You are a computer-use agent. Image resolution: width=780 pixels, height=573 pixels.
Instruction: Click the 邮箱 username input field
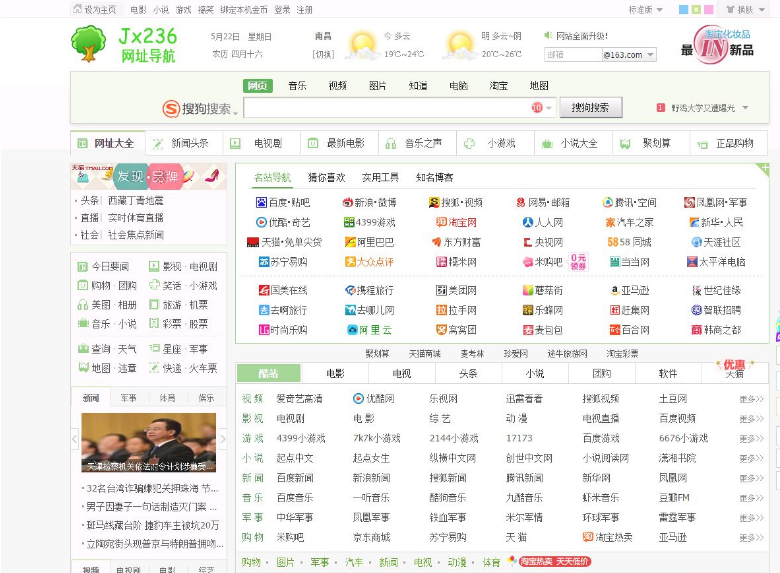tap(573, 55)
